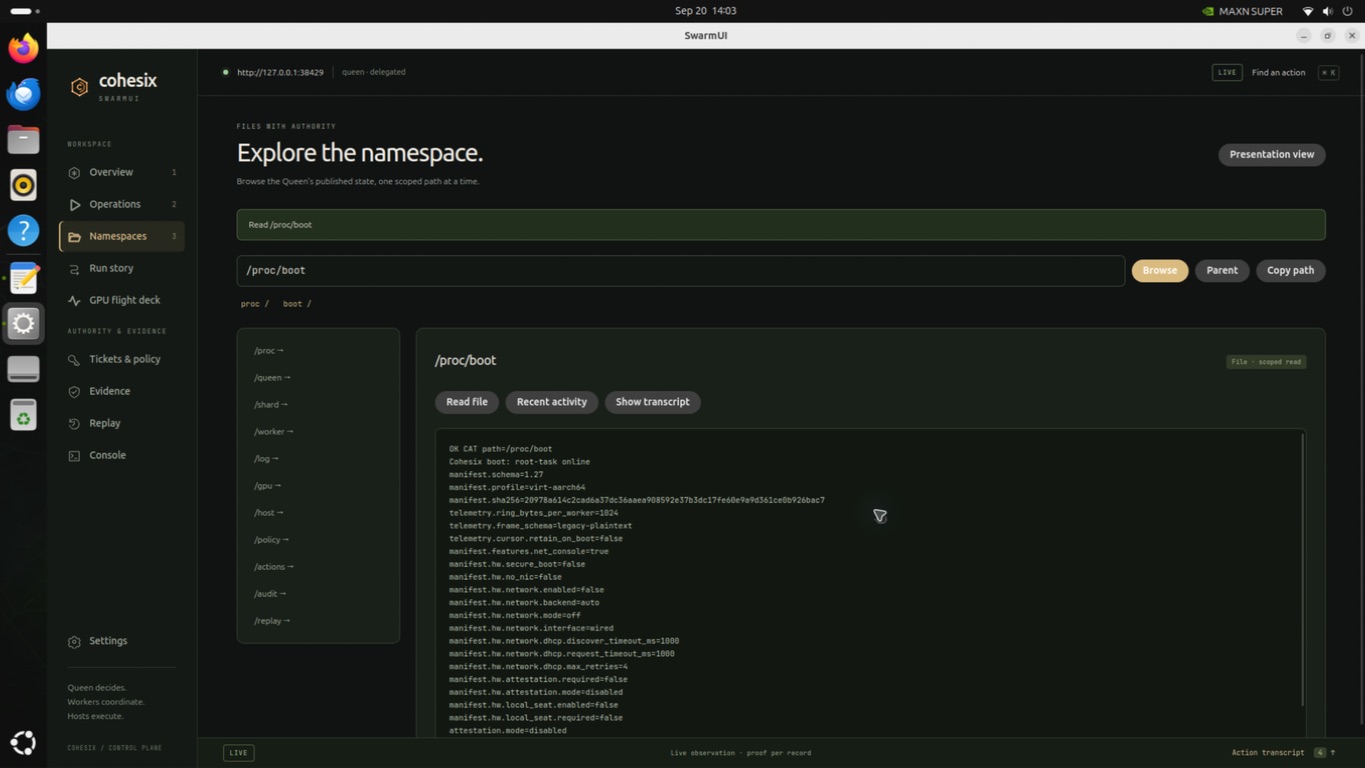1365x768 pixels.
Task: Open Tickets & policy page
Action: (x=121, y=359)
